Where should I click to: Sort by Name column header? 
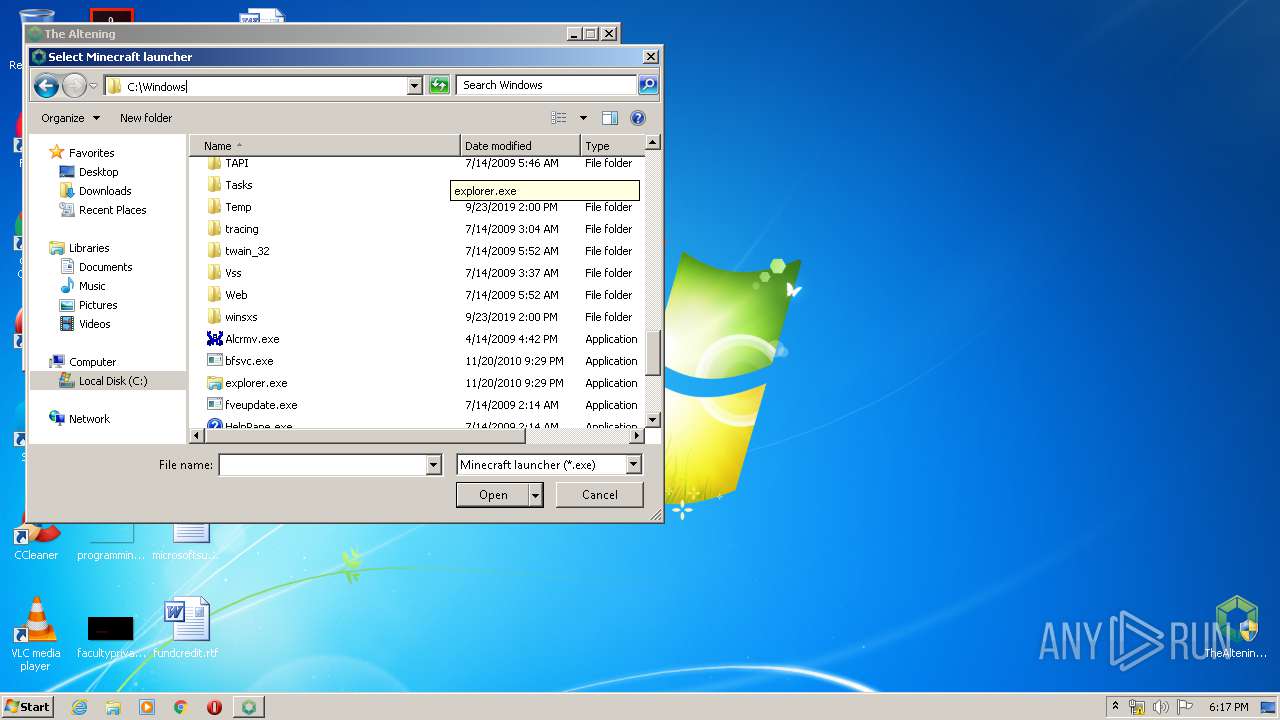pyautogui.click(x=325, y=145)
